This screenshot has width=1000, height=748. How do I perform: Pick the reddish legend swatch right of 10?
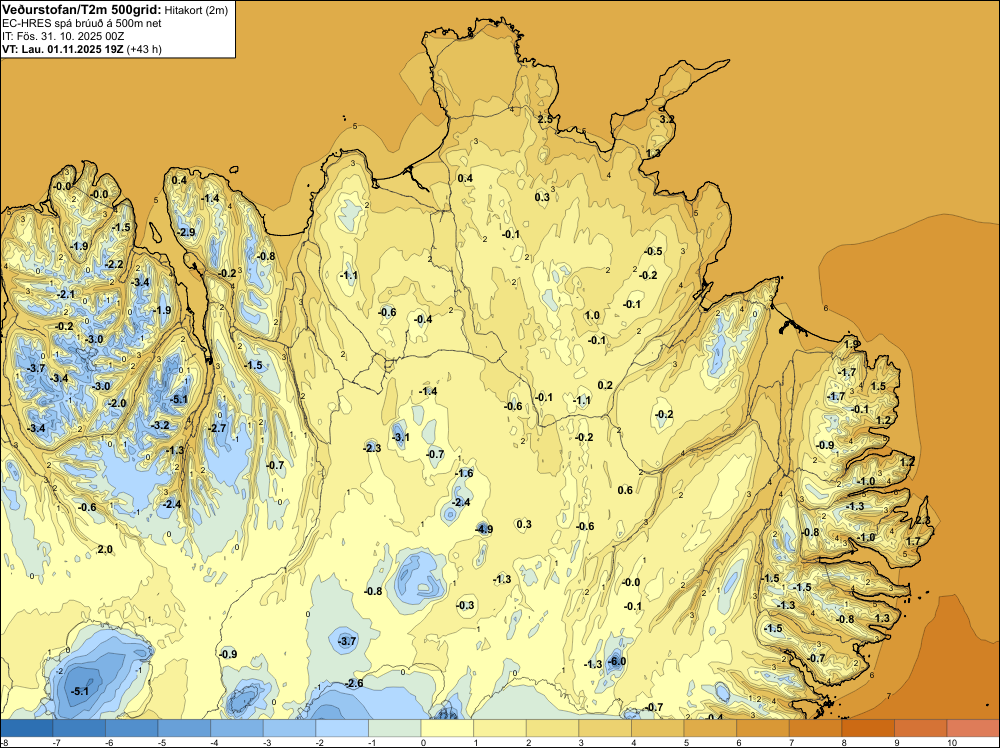[x=973, y=728]
